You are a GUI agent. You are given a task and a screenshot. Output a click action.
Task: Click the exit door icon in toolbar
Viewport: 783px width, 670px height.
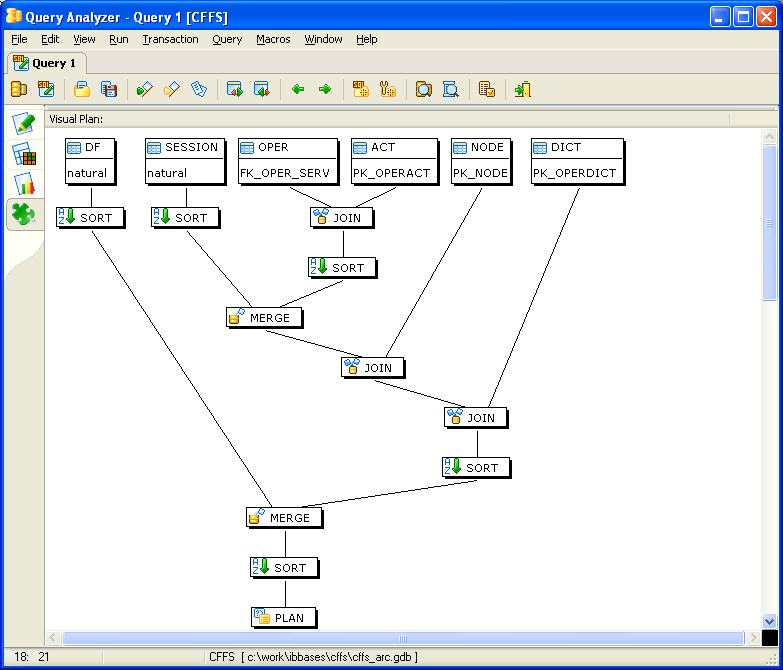point(522,90)
